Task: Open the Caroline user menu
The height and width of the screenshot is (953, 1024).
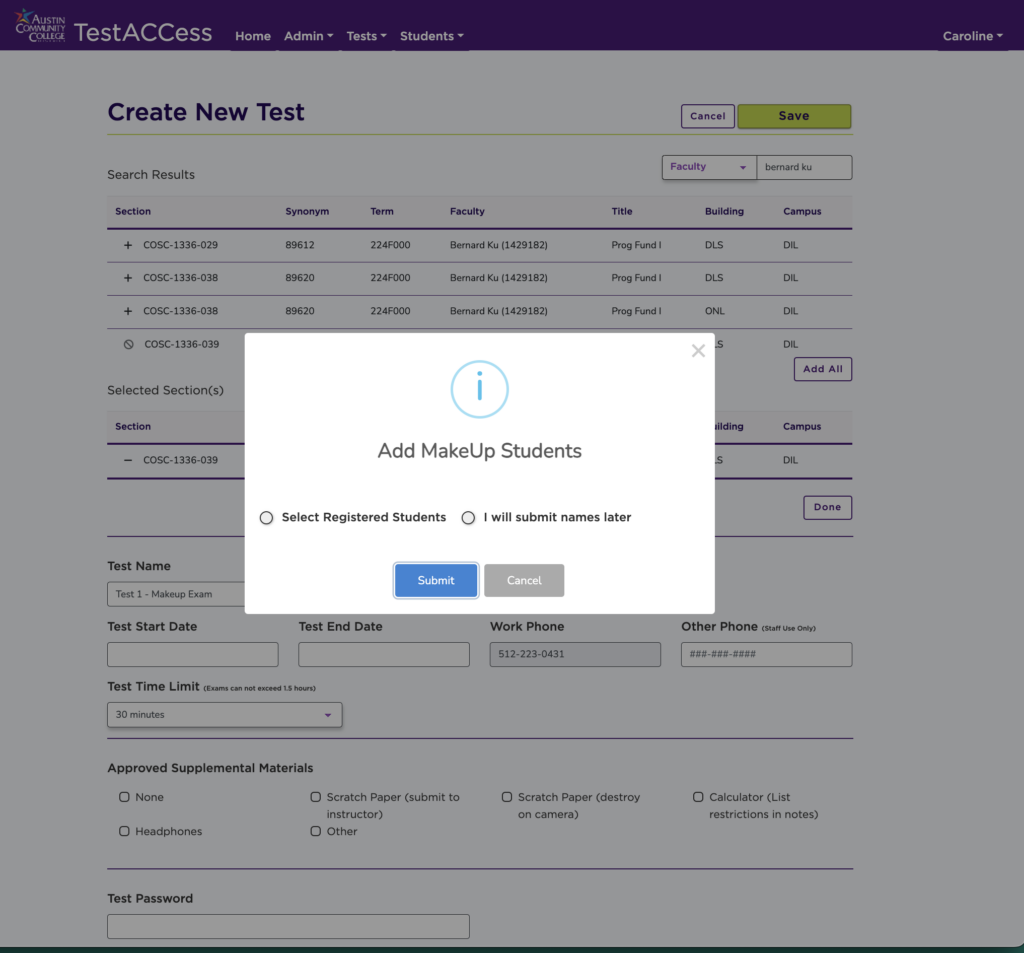Action: click(972, 36)
